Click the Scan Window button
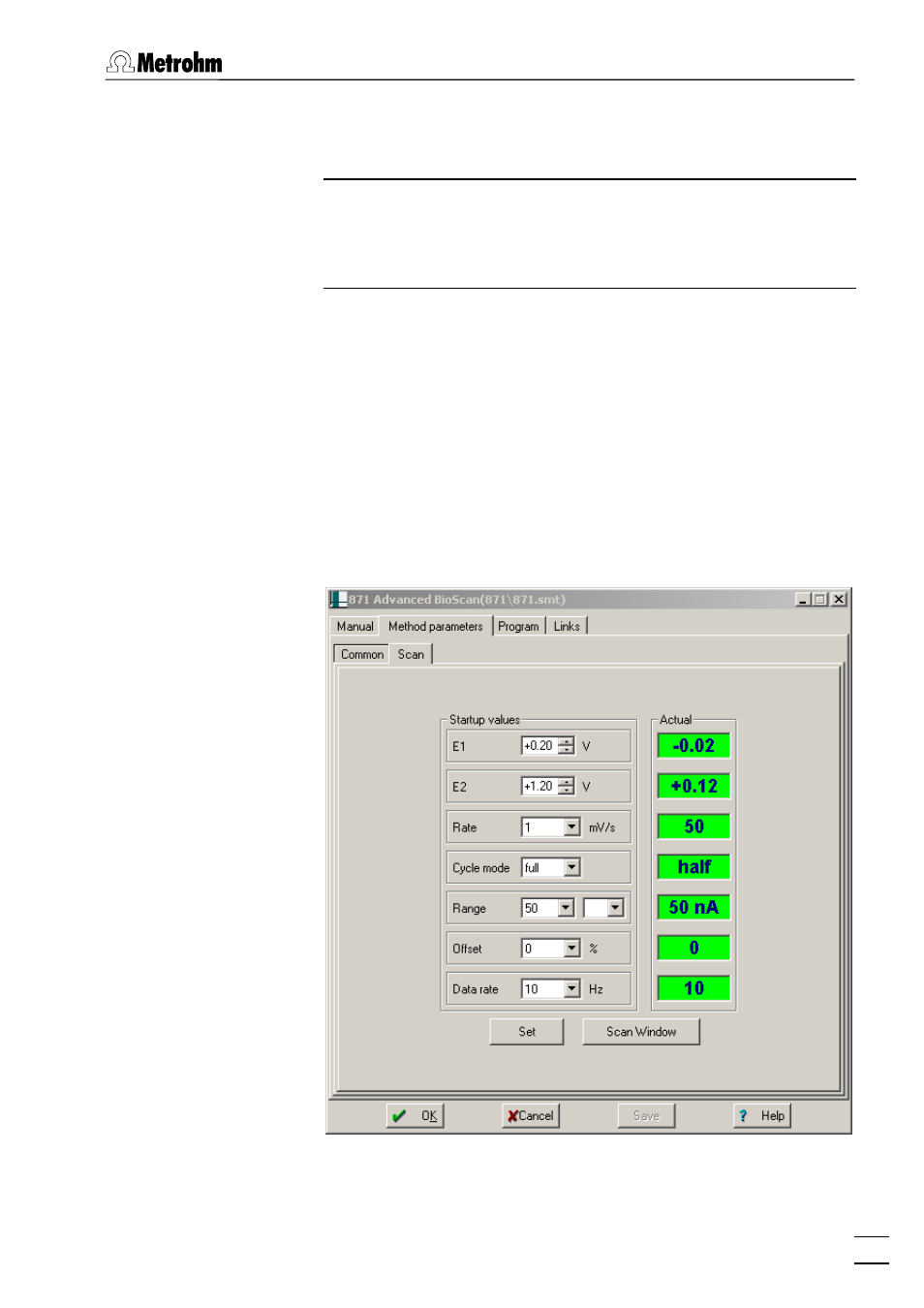The height and width of the screenshot is (1308, 924). pos(641,1032)
